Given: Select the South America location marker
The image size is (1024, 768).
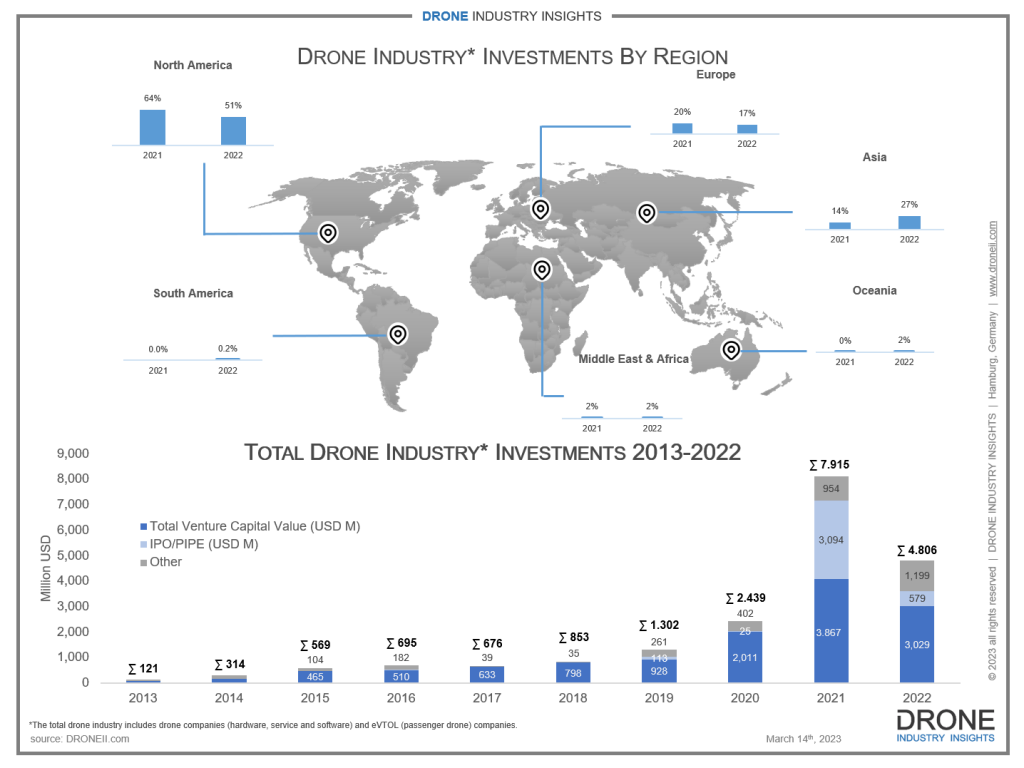Looking at the screenshot, I should click(398, 334).
